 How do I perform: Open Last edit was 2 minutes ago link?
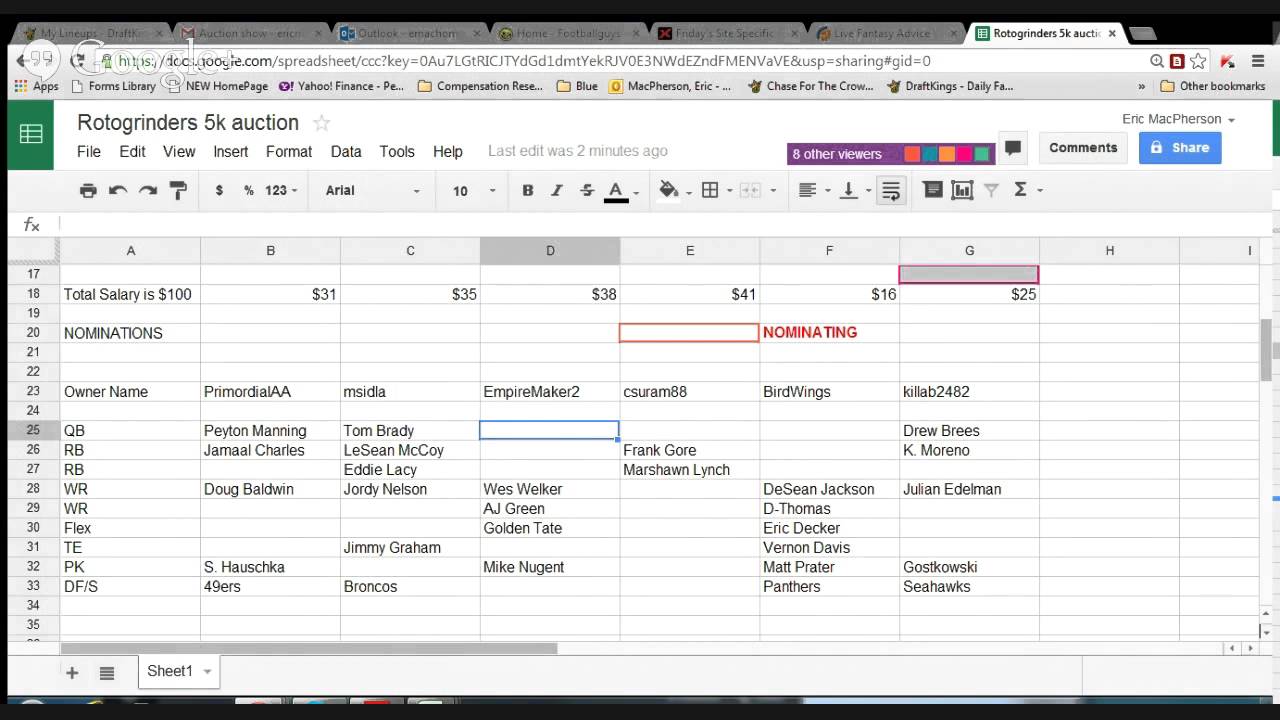(578, 151)
